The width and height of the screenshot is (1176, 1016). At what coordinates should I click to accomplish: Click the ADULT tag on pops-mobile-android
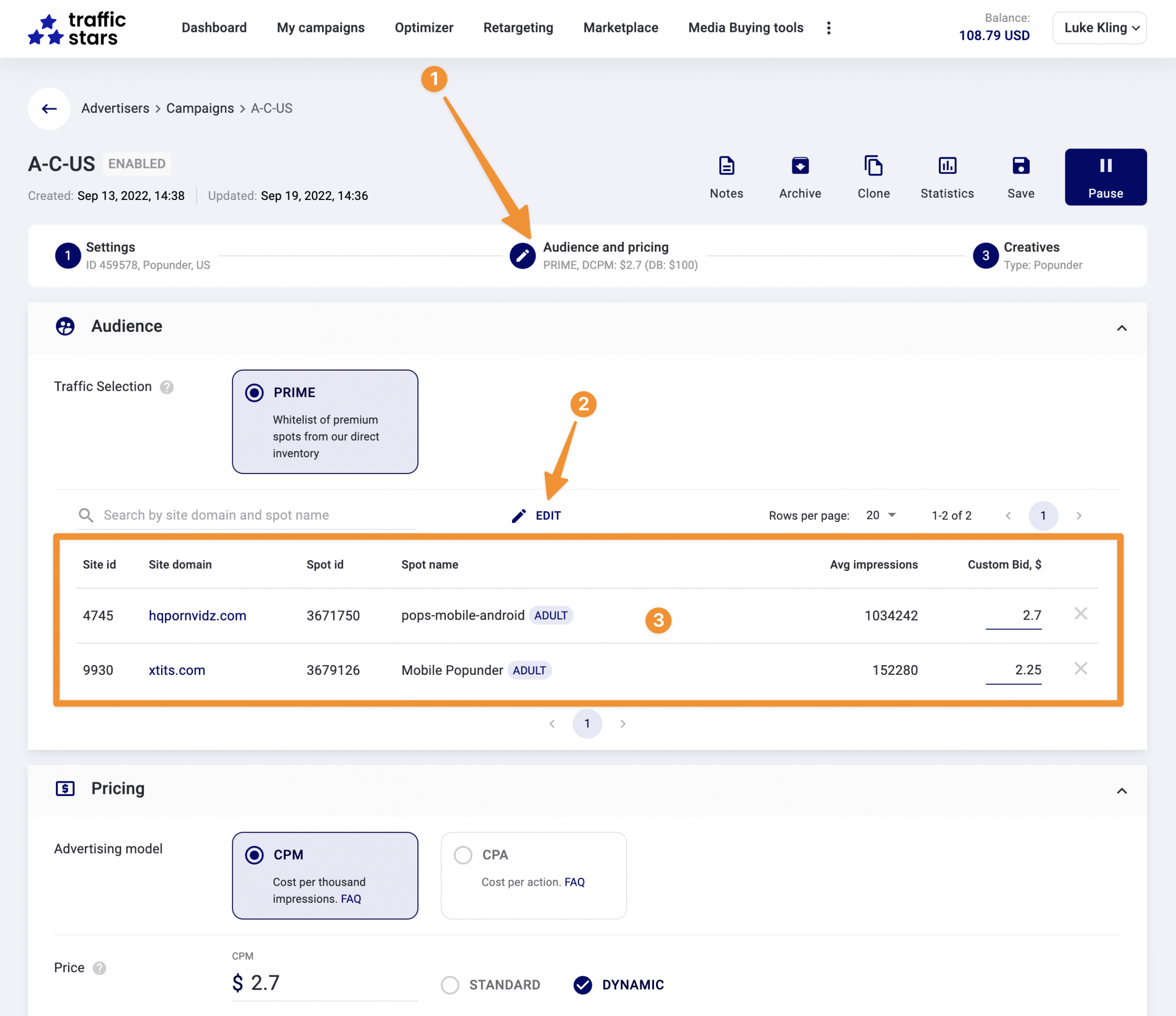click(x=551, y=615)
